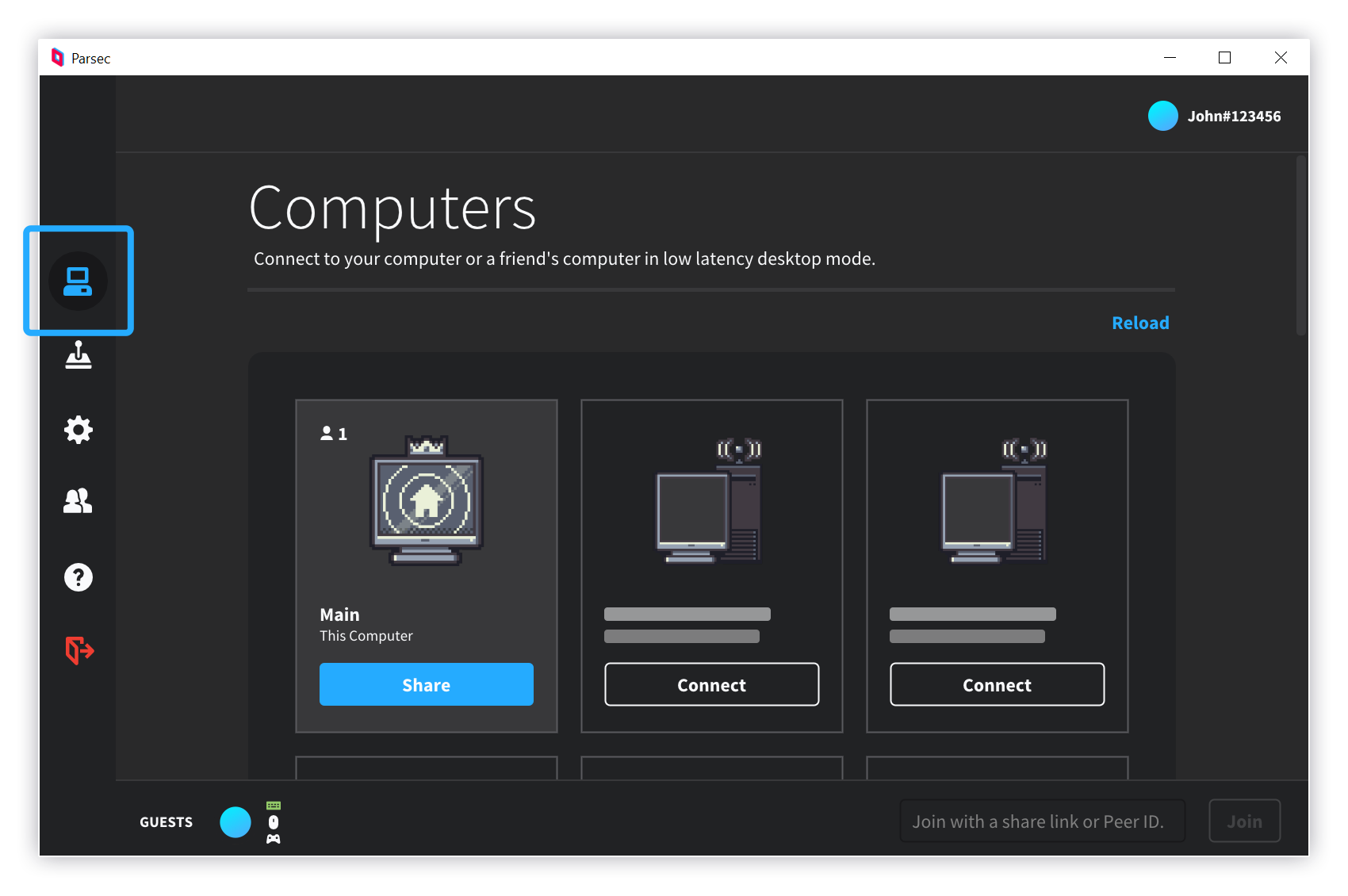The image size is (1348, 896).
Task: Toggle the guest gamepad permission icon
Action: point(274,839)
